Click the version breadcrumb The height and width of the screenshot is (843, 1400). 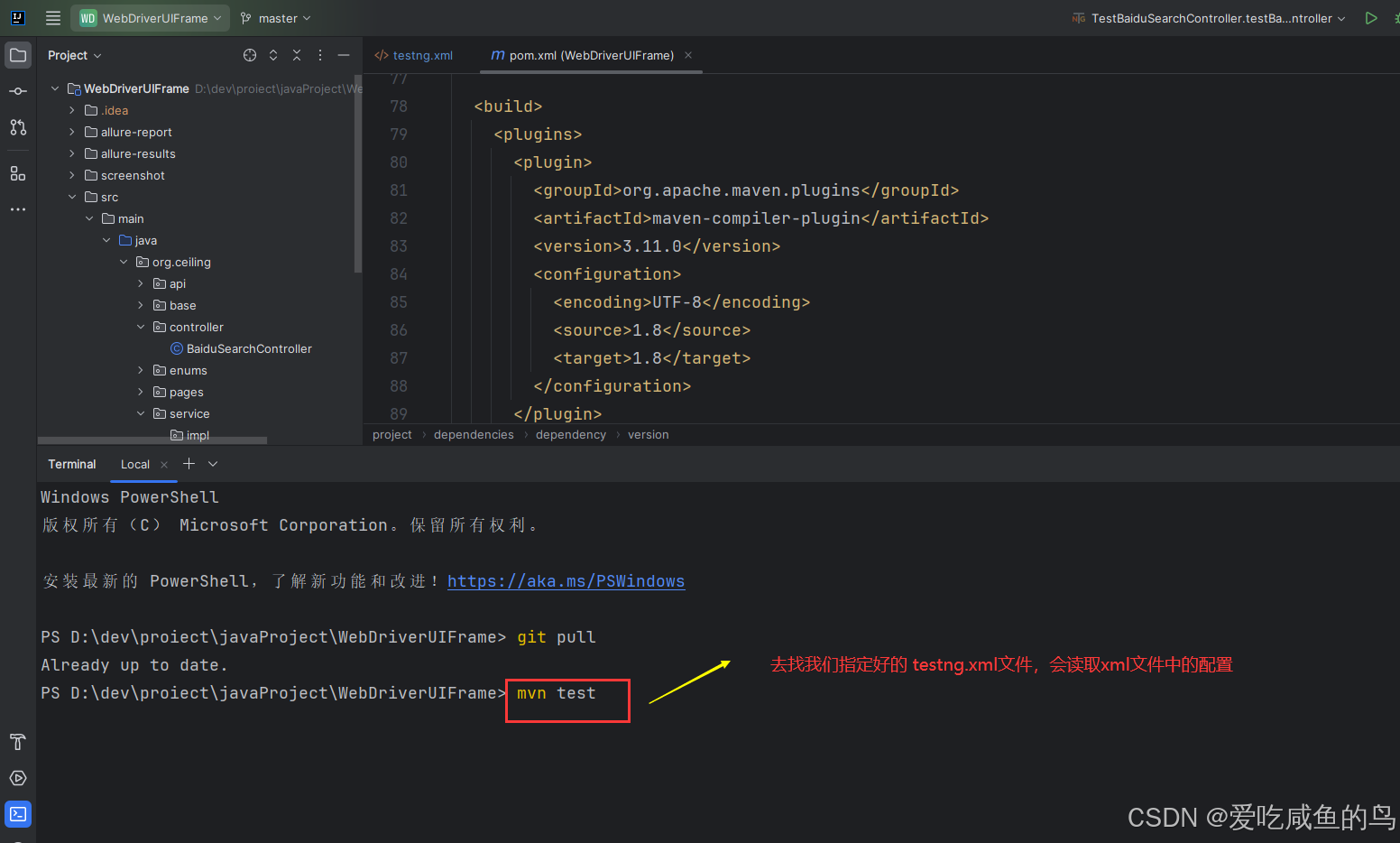tap(649, 435)
